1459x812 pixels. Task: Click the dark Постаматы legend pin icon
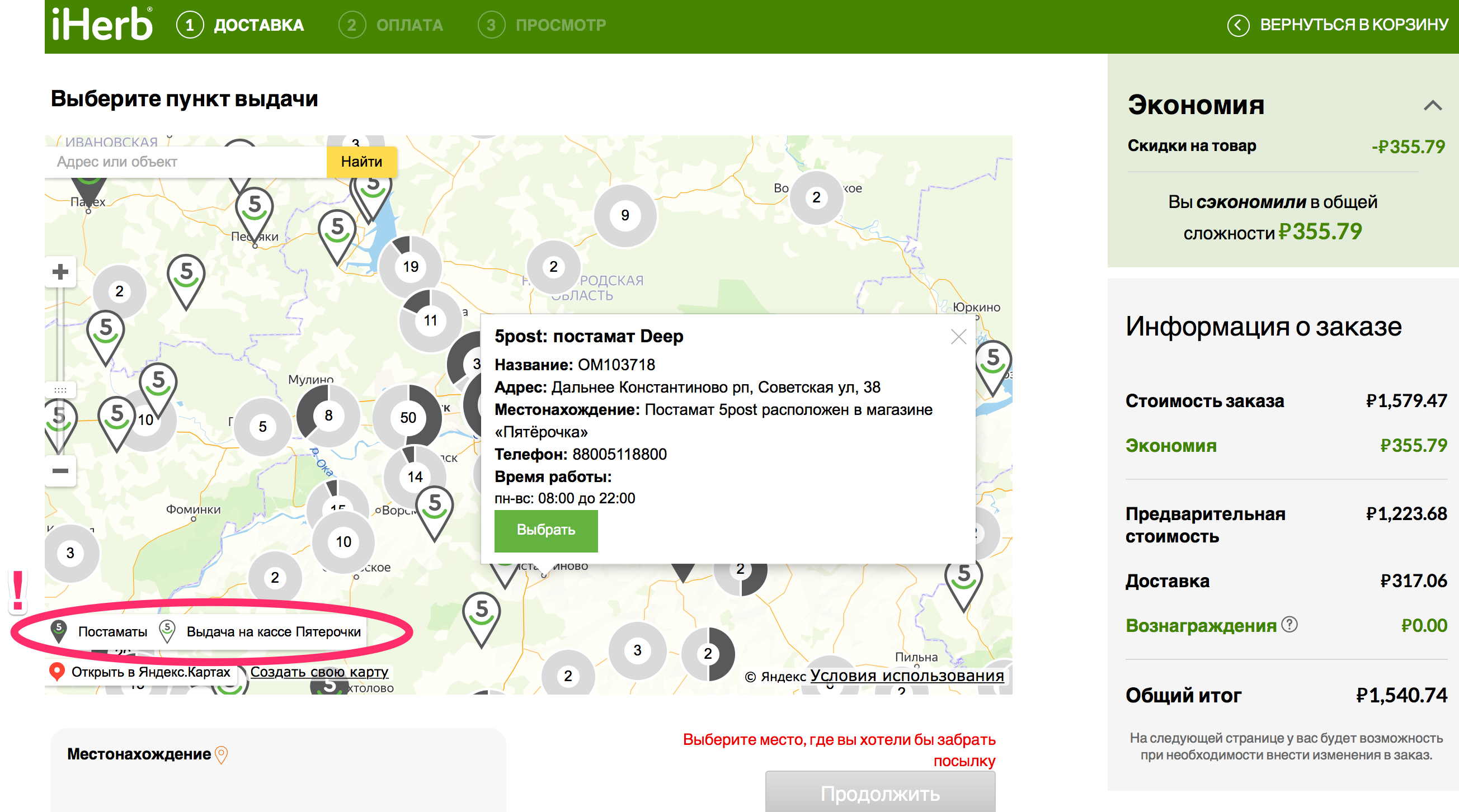[x=59, y=631]
